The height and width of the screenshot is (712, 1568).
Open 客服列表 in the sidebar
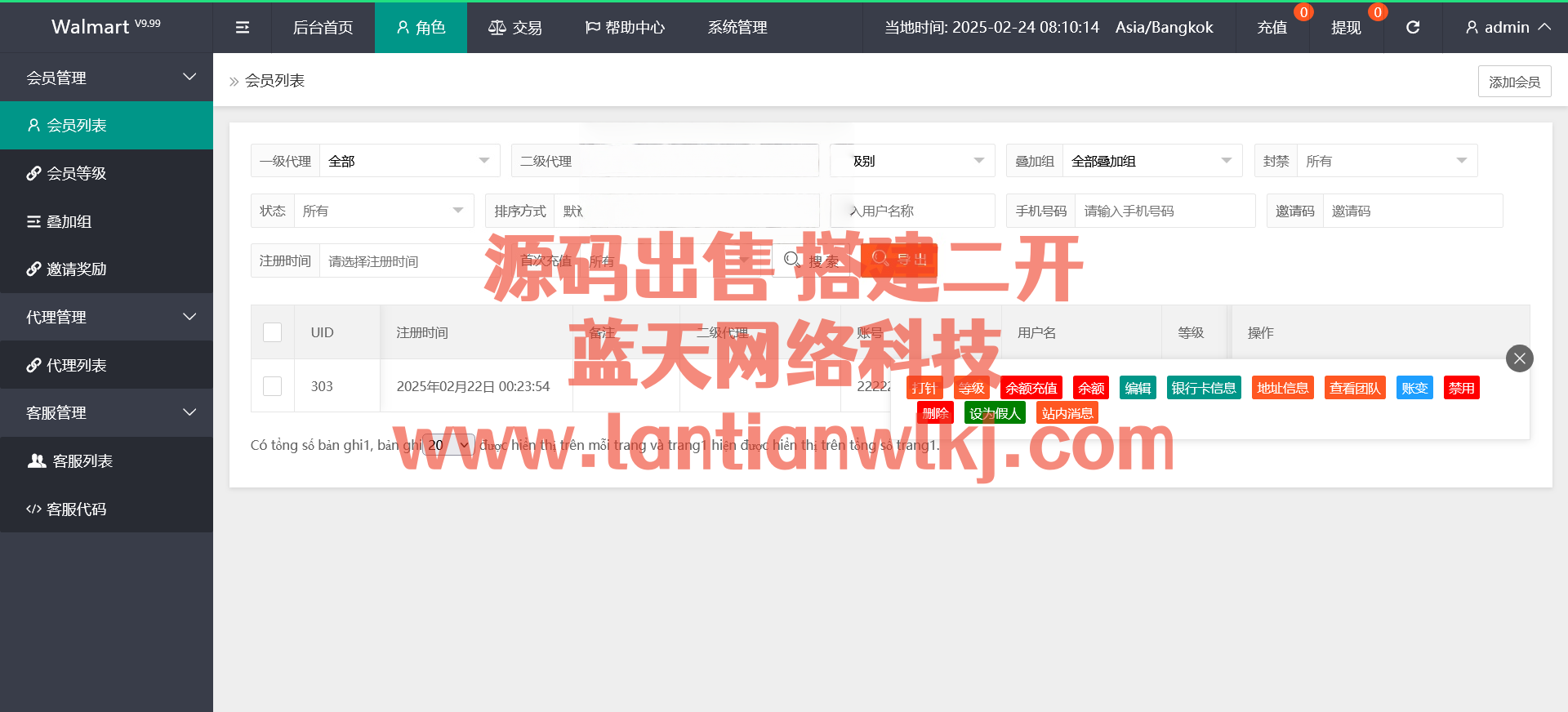click(x=82, y=461)
